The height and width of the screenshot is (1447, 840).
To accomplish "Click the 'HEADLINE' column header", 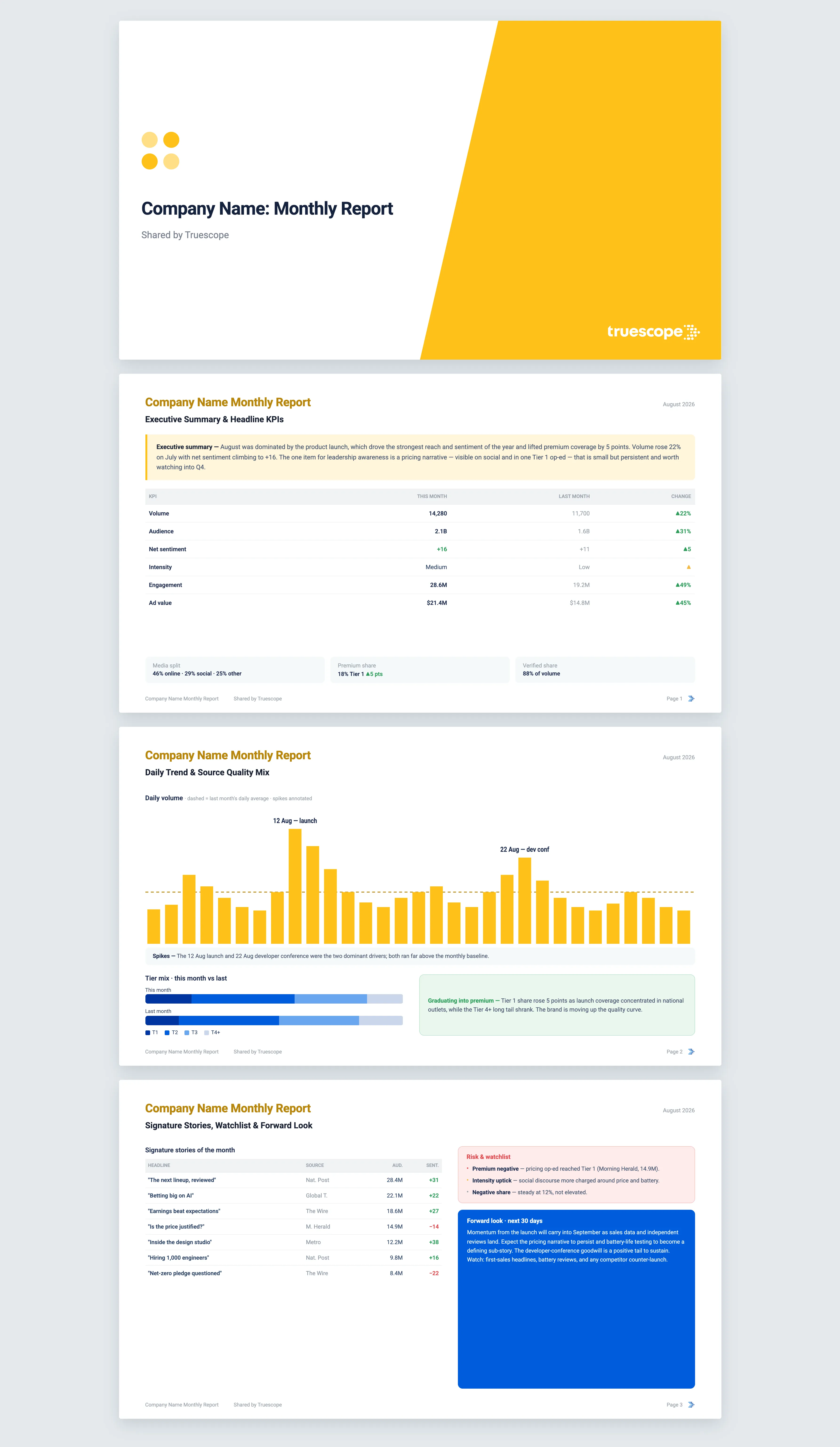I will click(x=159, y=1165).
